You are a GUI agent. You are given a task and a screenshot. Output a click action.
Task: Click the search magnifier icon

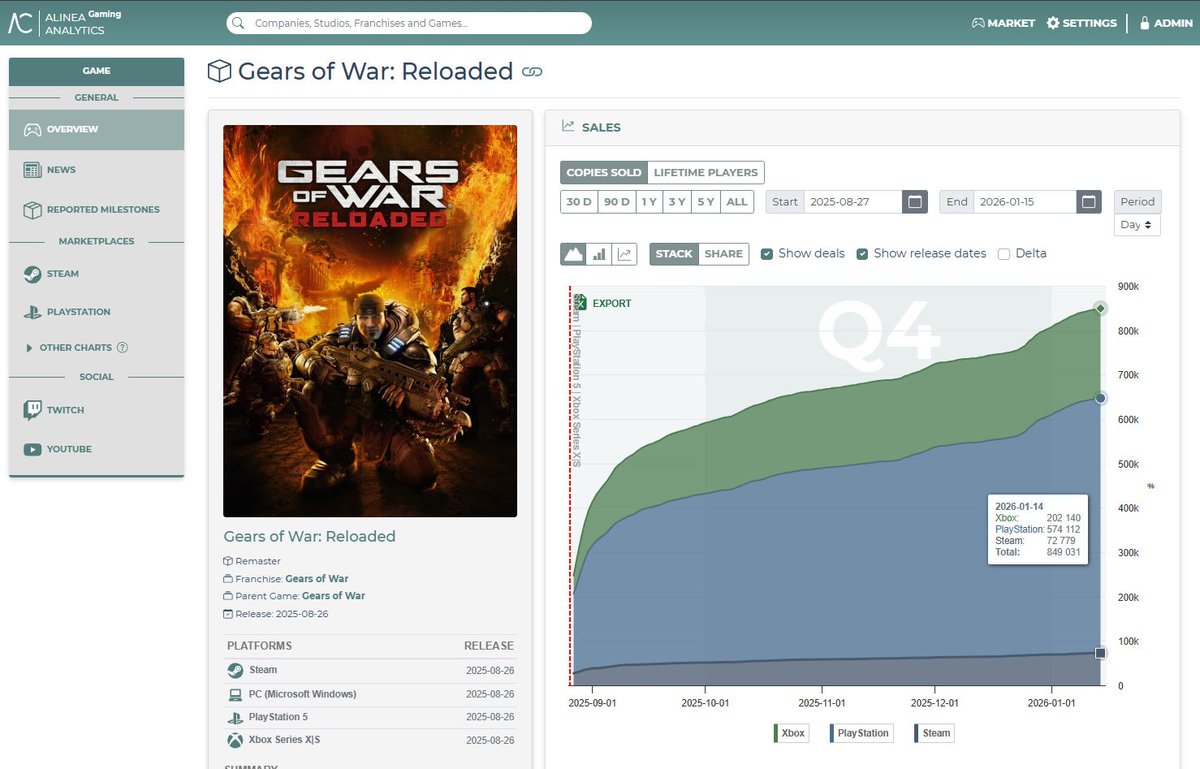tap(238, 23)
